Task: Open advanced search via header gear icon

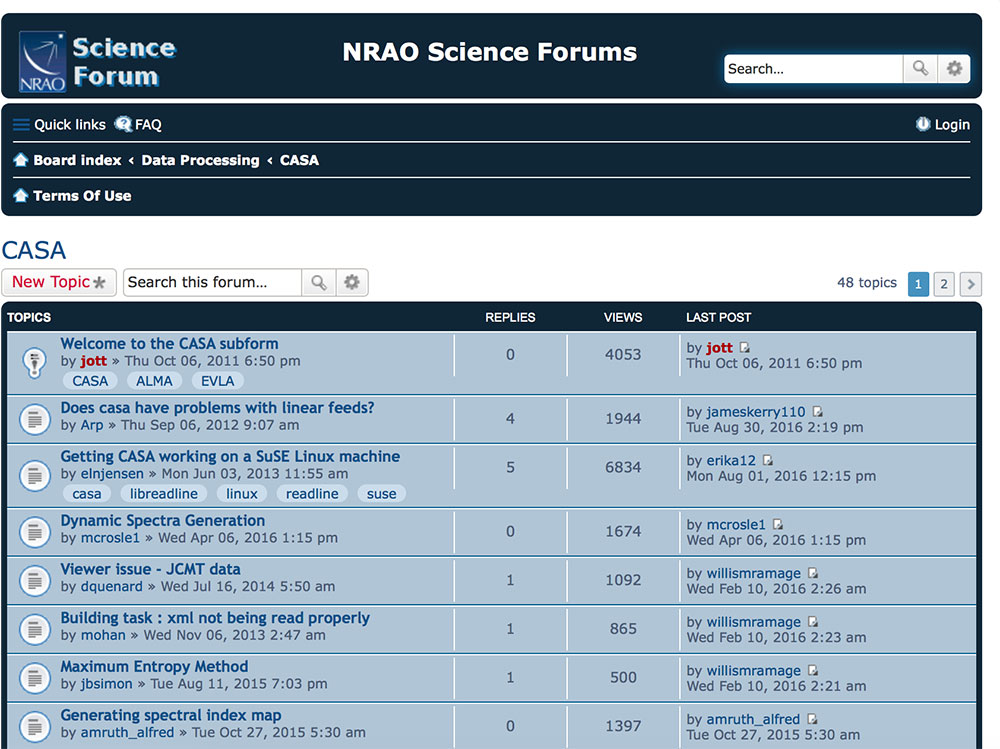Action: [x=954, y=69]
